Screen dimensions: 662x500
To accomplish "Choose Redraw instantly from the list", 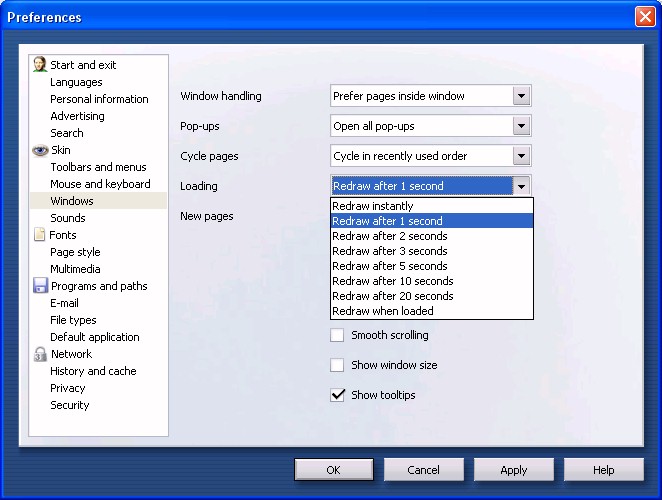I will coord(372,206).
